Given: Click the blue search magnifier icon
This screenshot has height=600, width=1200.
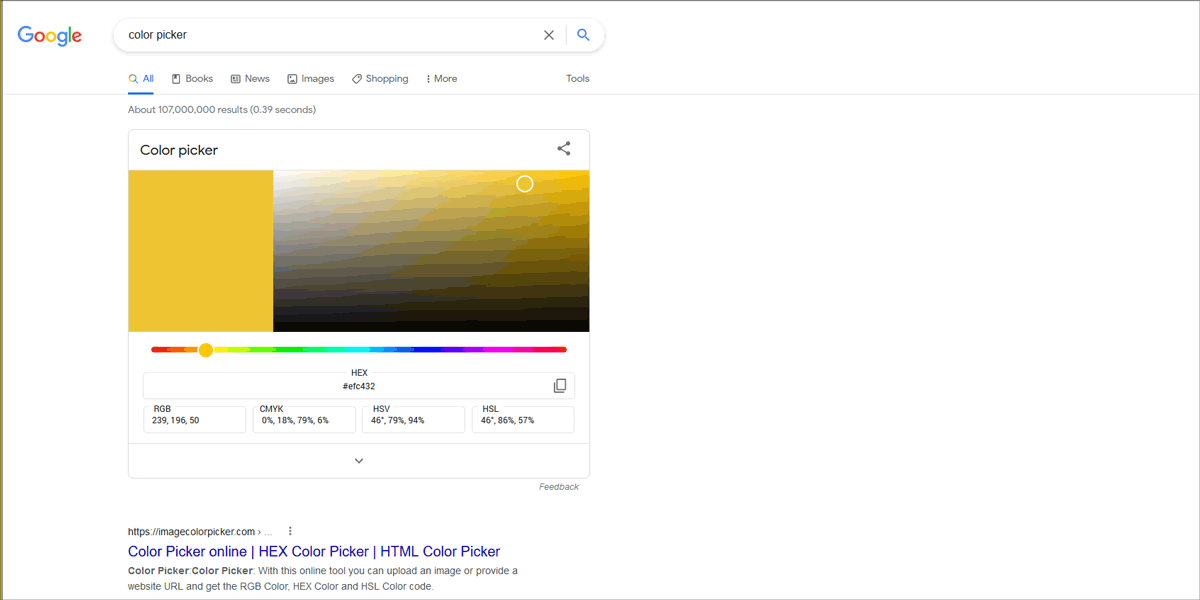Looking at the screenshot, I should pos(583,35).
